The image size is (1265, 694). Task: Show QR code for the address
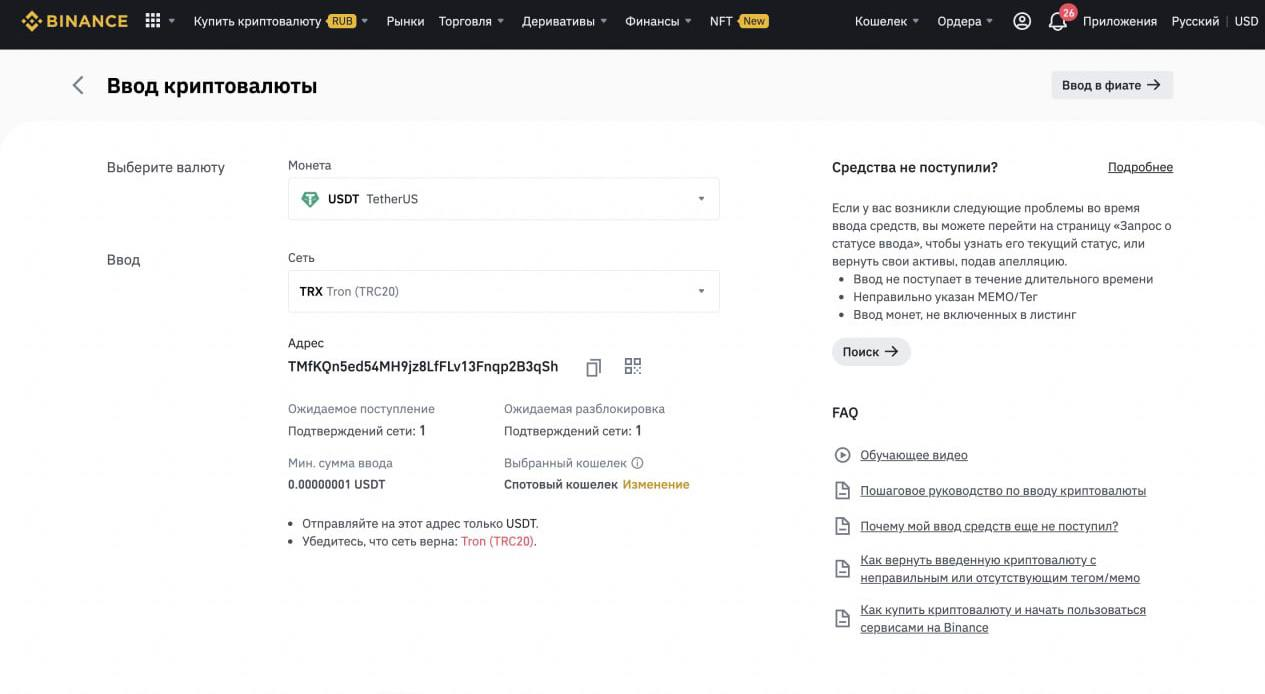(633, 366)
